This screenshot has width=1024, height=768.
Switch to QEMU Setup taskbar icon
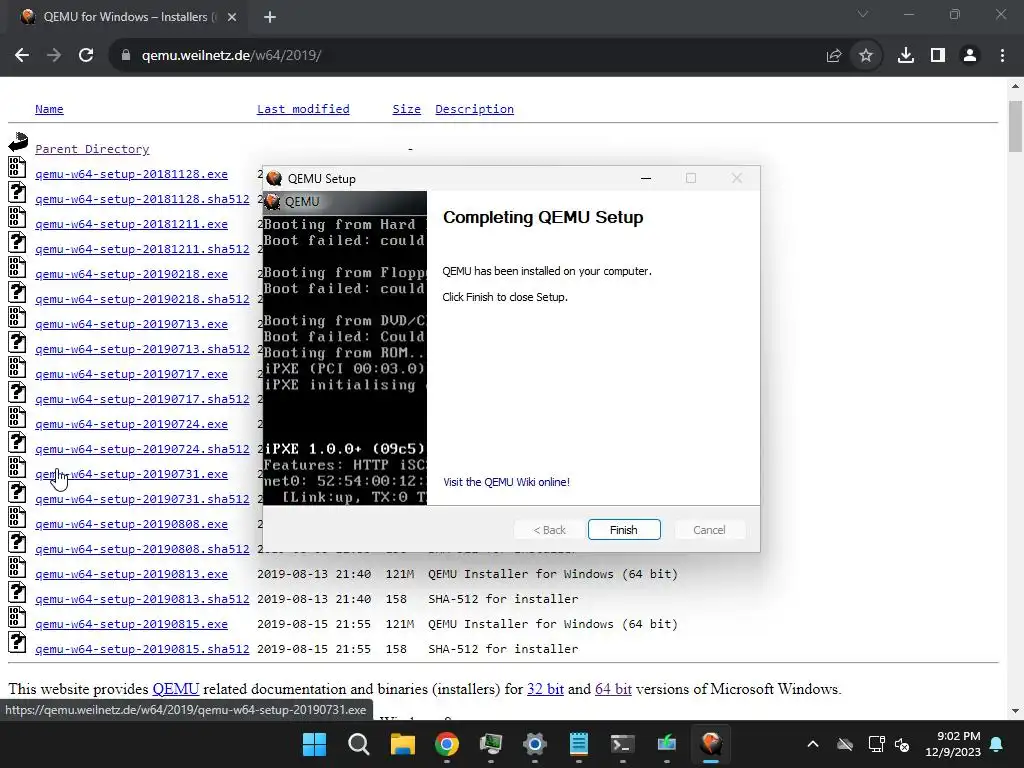point(711,744)
